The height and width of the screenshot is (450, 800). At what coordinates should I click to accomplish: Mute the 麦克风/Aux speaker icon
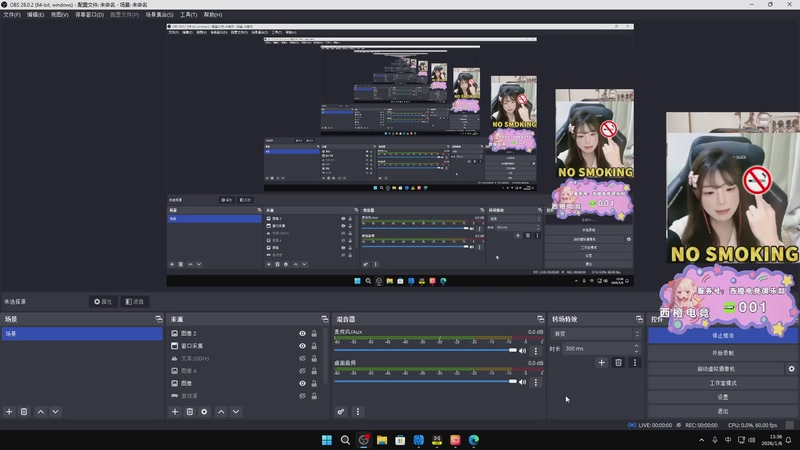click(522, 351)
